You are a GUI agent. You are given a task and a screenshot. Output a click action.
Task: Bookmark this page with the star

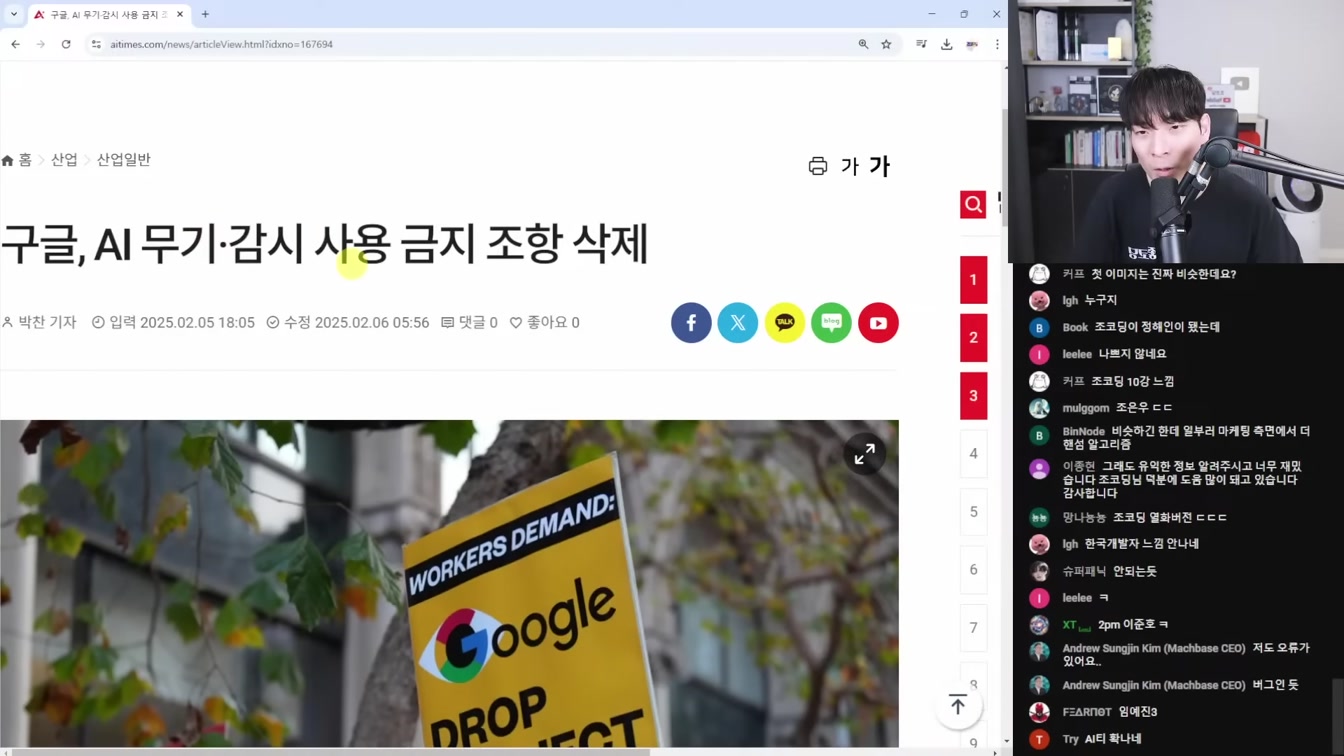(x=886, y=44)
